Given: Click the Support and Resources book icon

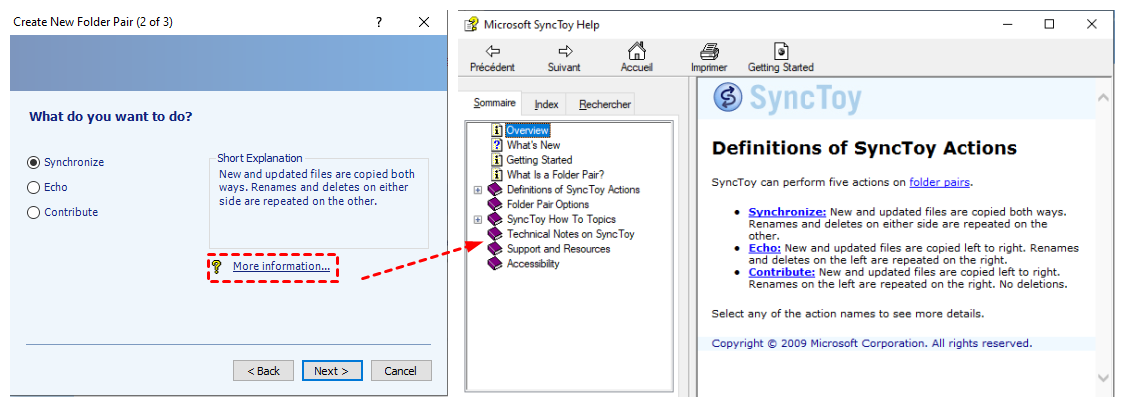Looking at the screenshot, I should (495, 248).
